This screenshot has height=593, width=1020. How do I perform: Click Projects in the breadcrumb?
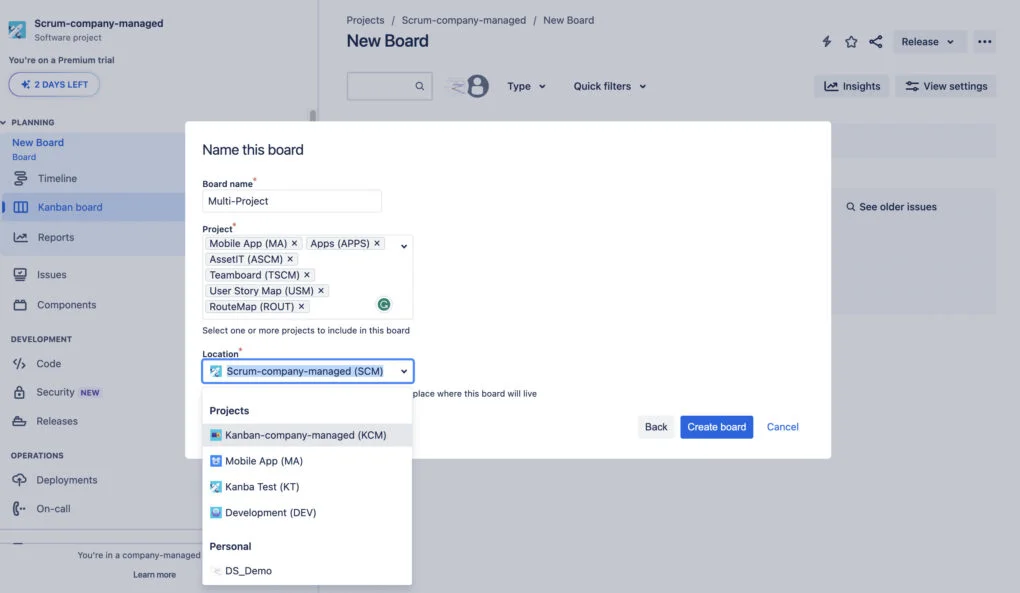[x=365, y=20]
